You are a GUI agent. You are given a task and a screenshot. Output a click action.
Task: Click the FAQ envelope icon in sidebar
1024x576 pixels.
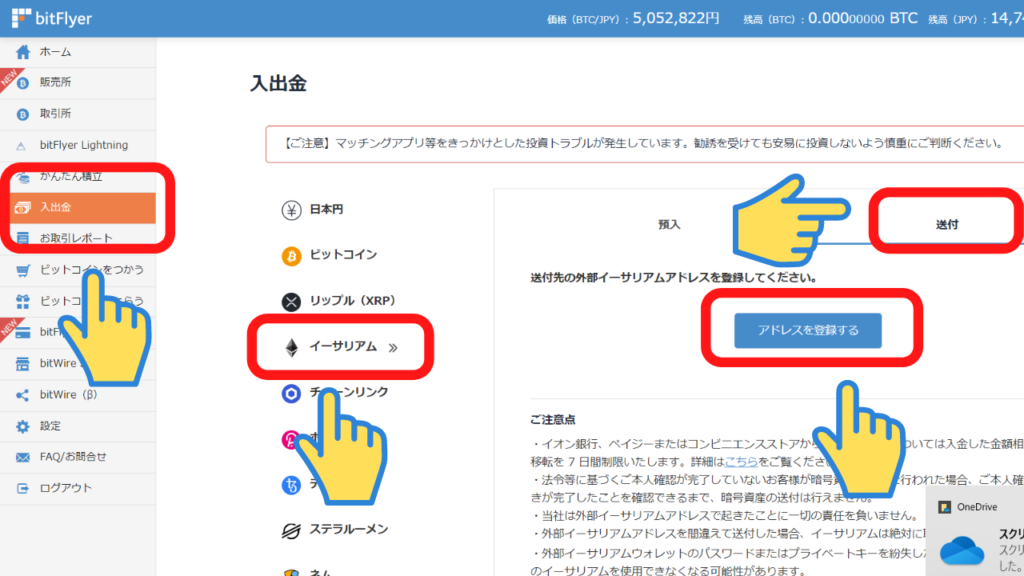click(23, 457)
